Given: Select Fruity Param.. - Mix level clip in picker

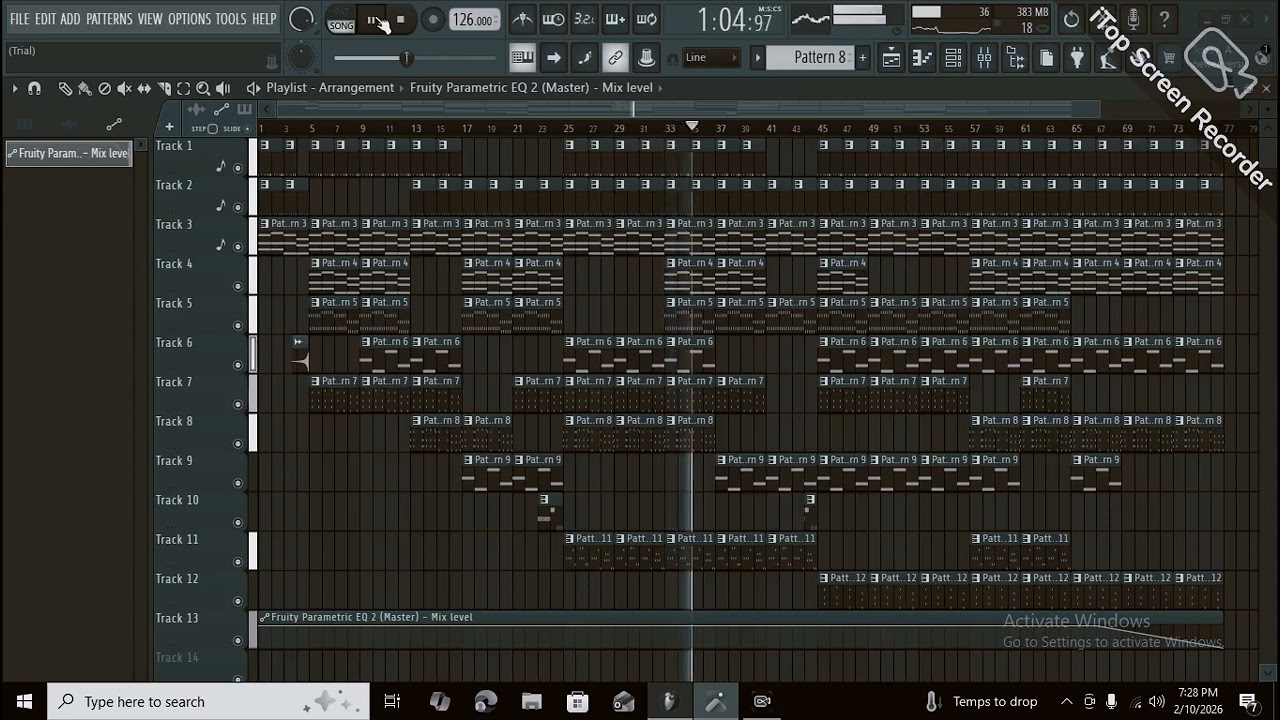Looking at the screenshot, I should (x=68, y=154).
